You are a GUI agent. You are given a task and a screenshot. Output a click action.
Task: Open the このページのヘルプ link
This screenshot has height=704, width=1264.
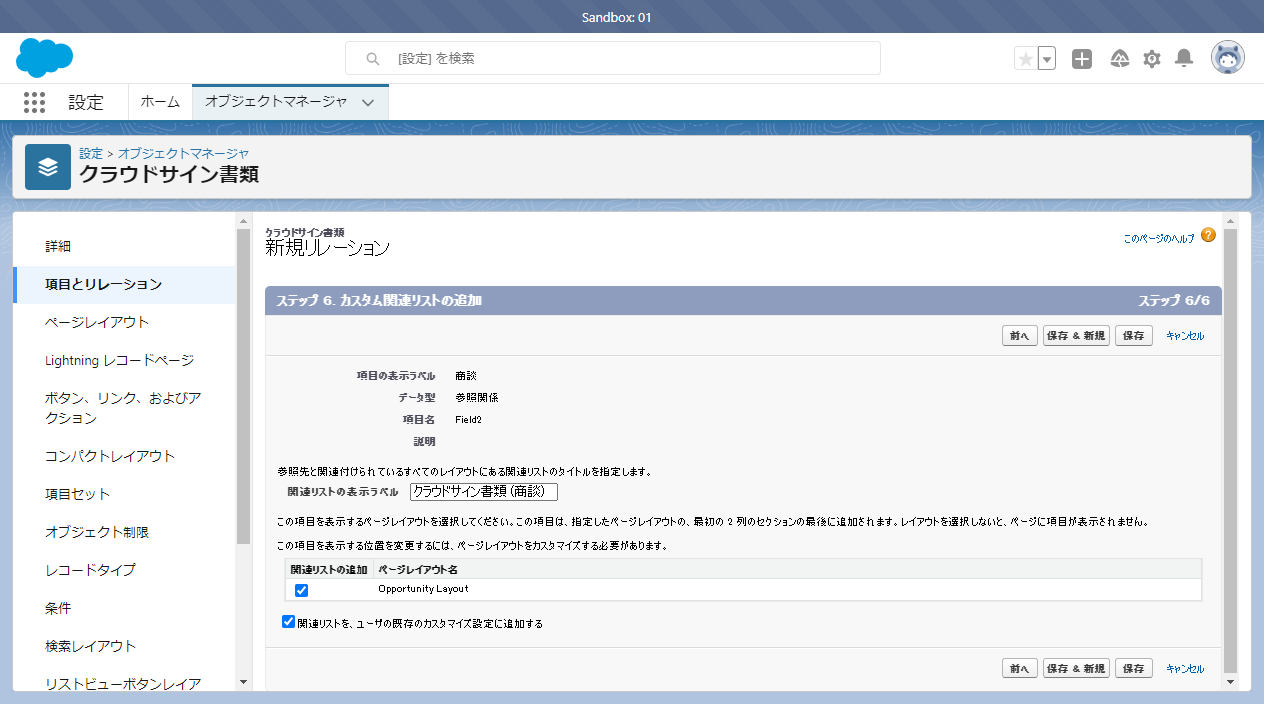tap(1158, 239)
